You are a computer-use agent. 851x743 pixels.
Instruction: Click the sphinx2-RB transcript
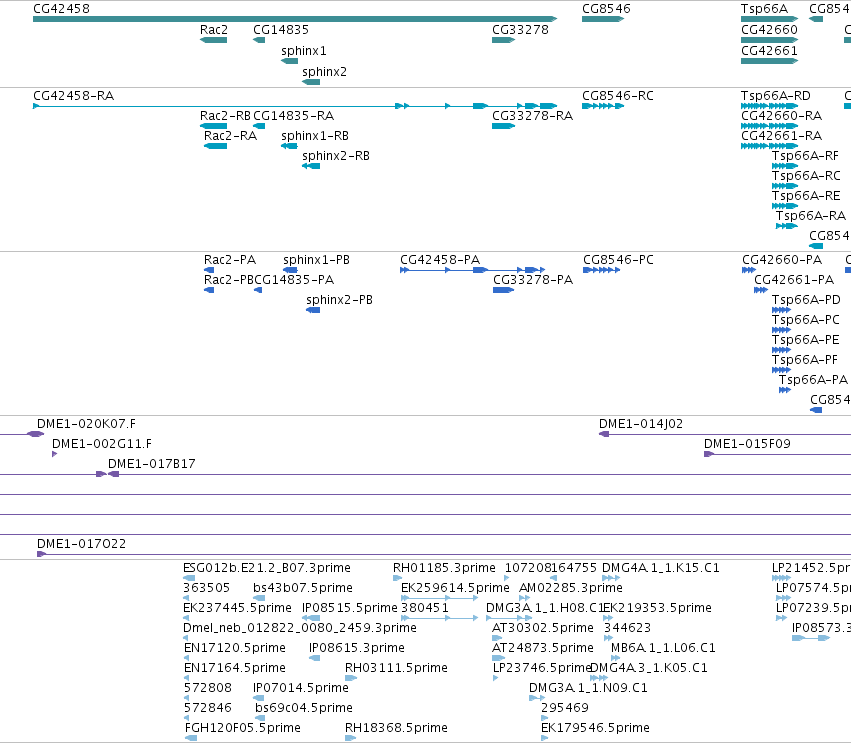[311, 166]
